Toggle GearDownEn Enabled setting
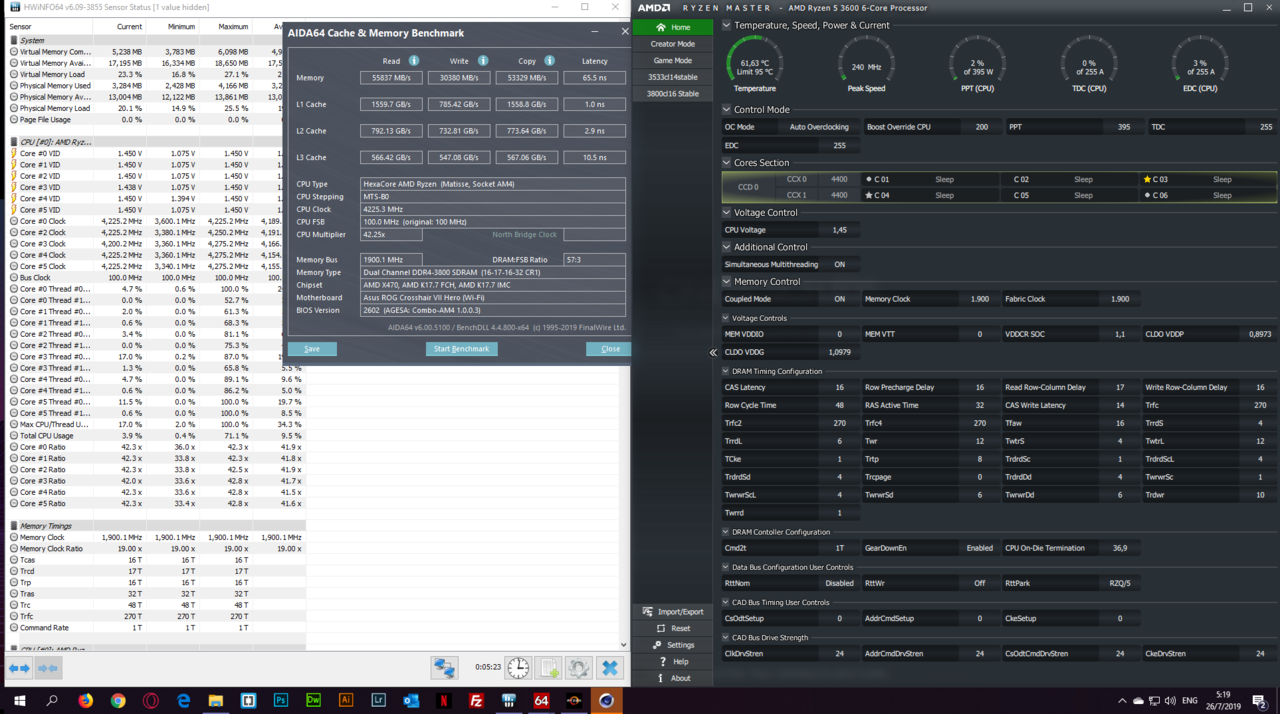 [979, 548]
